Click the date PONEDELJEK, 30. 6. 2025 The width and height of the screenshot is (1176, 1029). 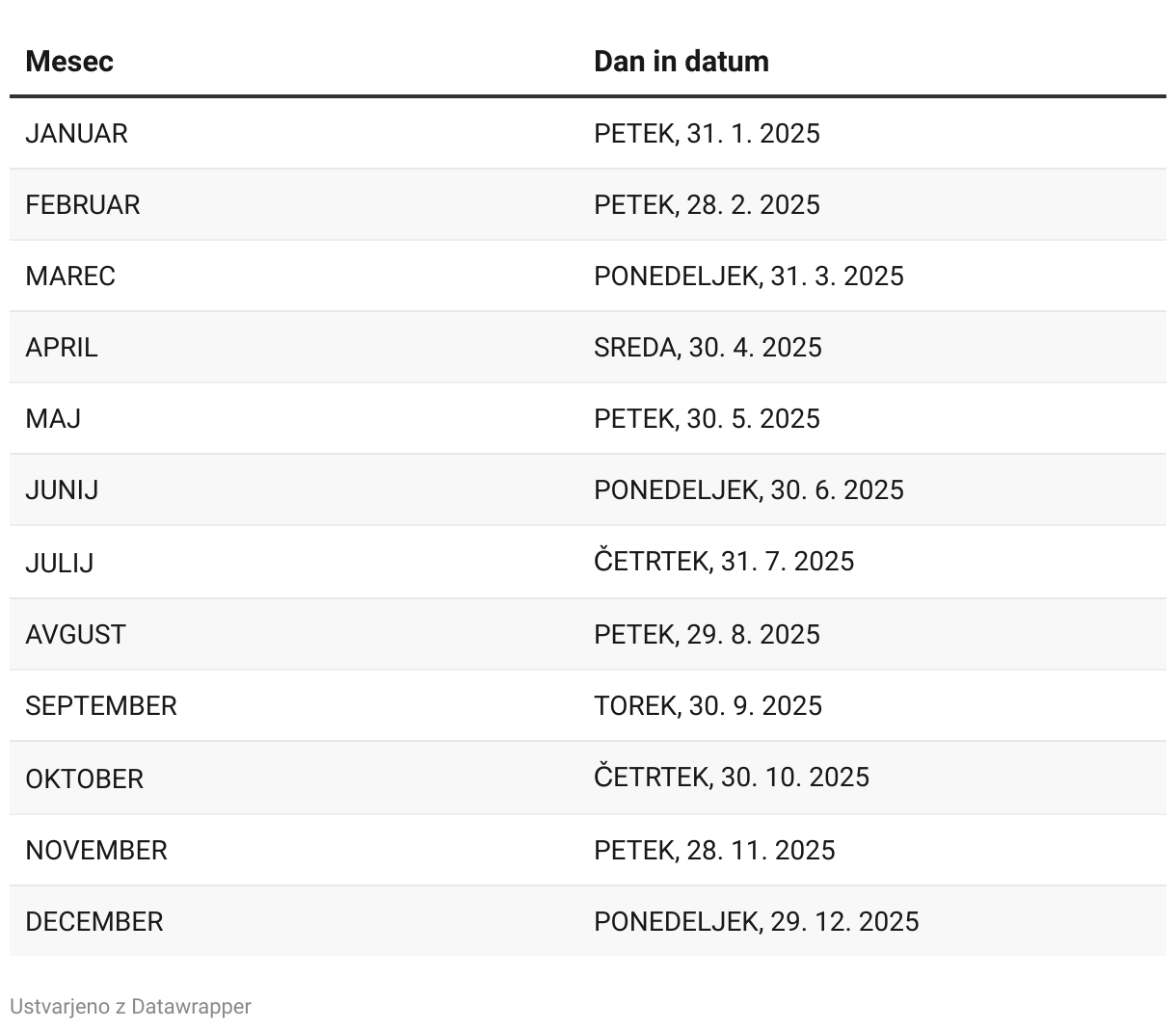coord(748,489)
